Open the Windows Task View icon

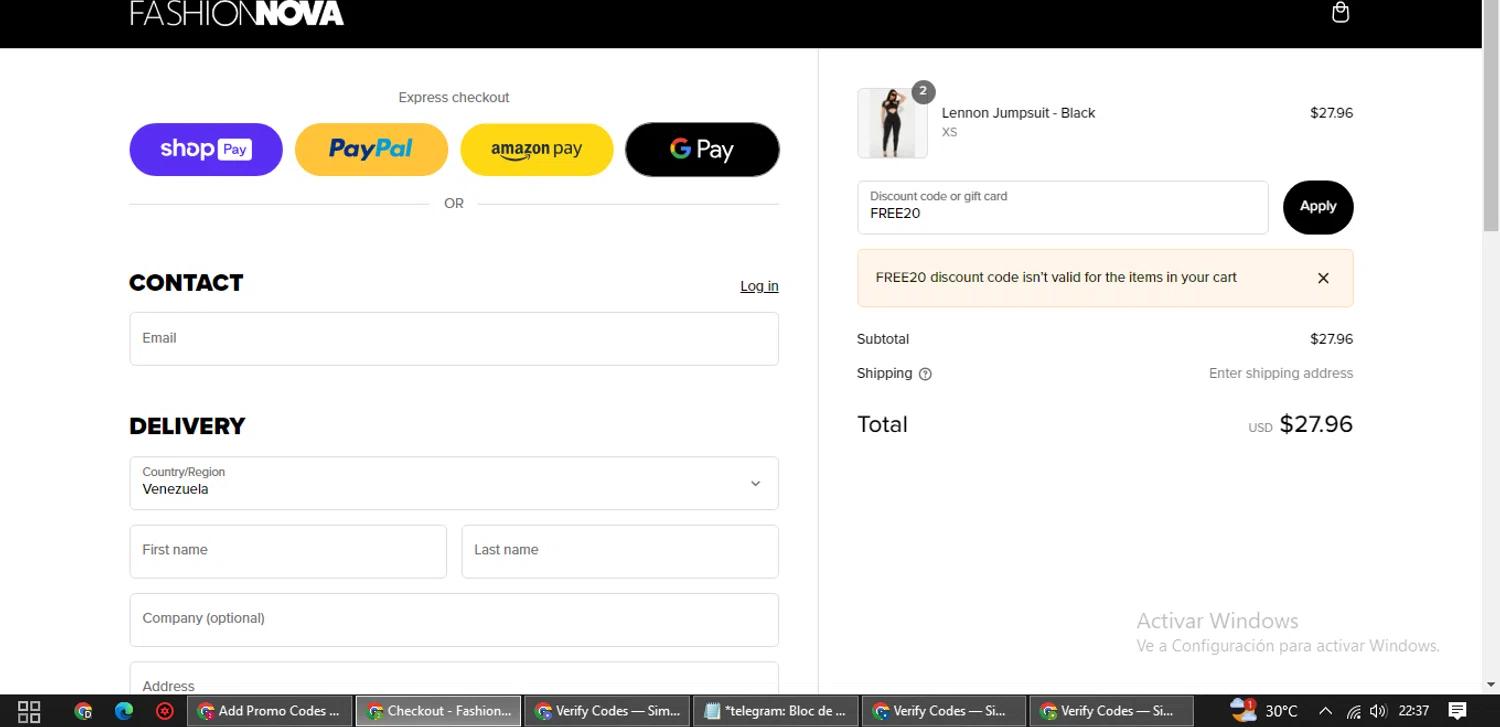tap(29, 711)
